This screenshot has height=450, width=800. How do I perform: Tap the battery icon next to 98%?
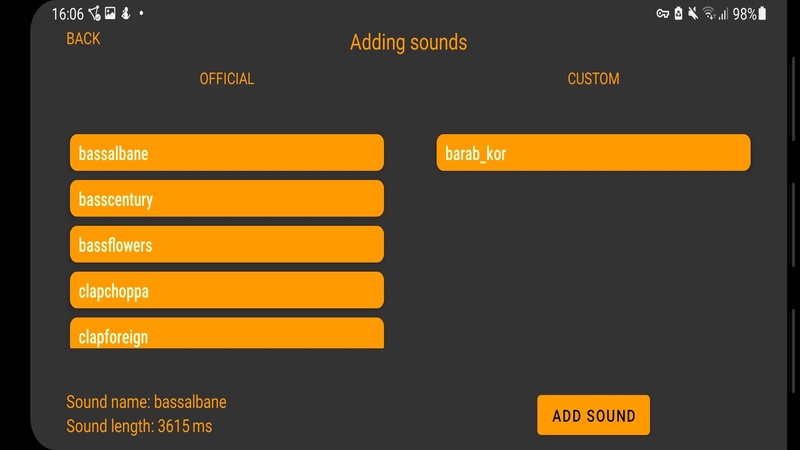click(763, 14)
